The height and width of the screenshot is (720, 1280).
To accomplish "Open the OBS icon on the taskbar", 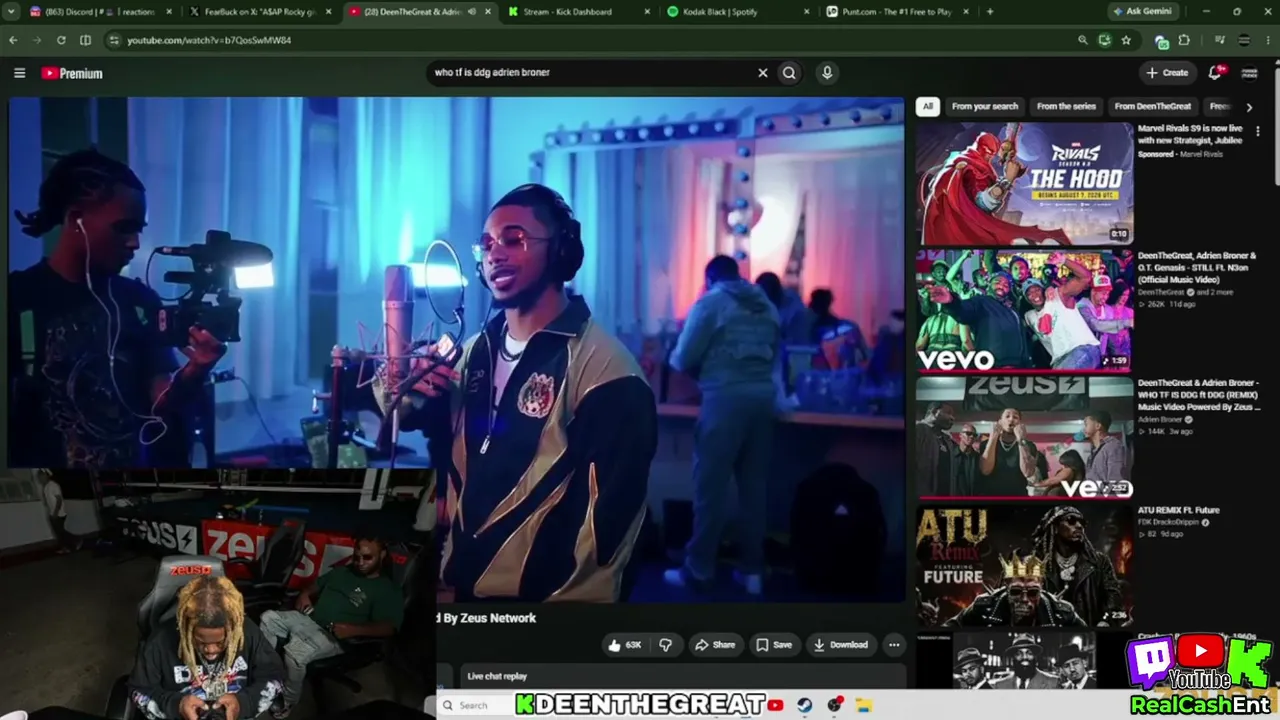I will coord(835,705).
